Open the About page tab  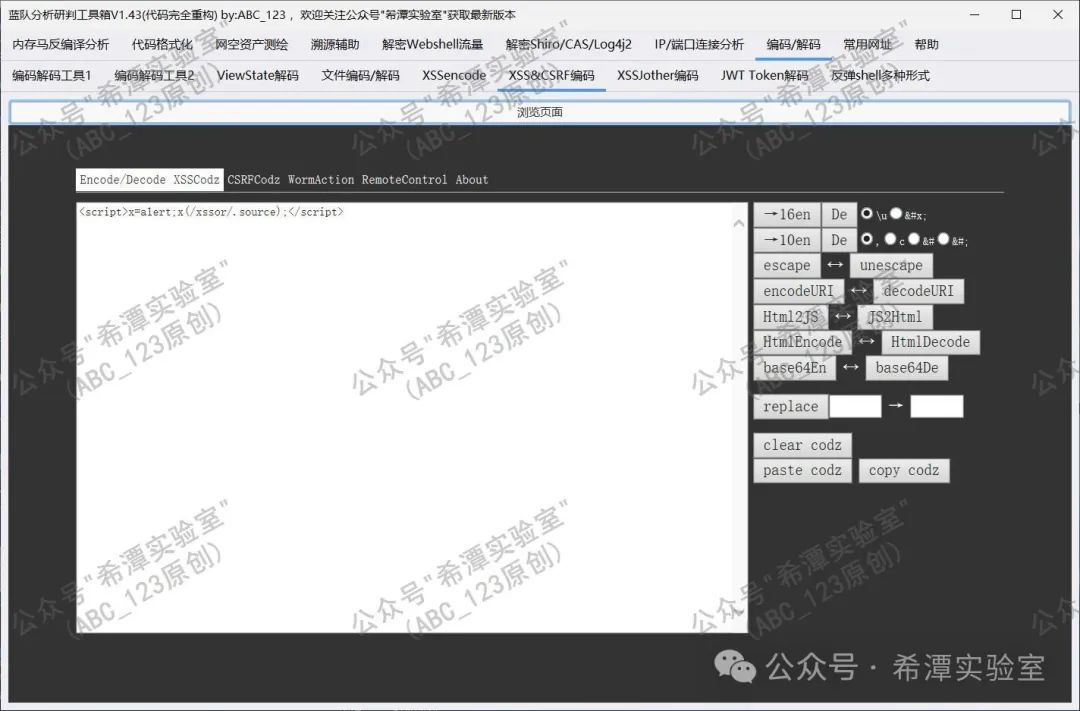pyautogui.click(x=472, y=180)
